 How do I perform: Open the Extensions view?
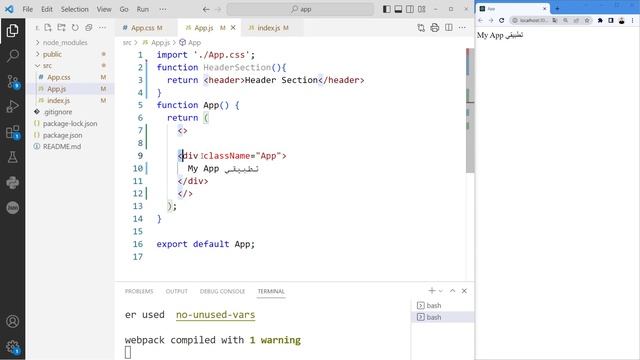tap(12, 132)
